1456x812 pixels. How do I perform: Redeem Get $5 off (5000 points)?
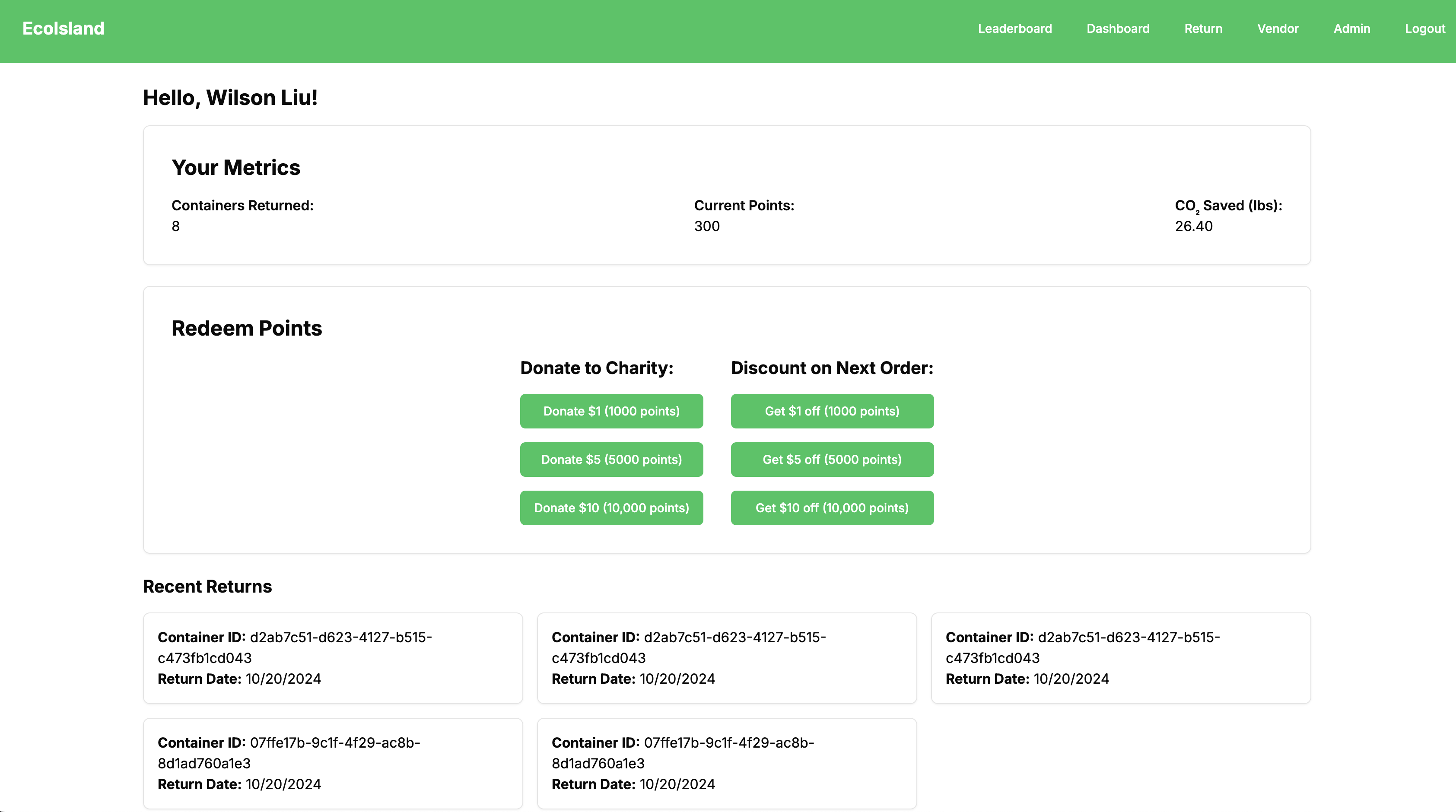[831, 460]
